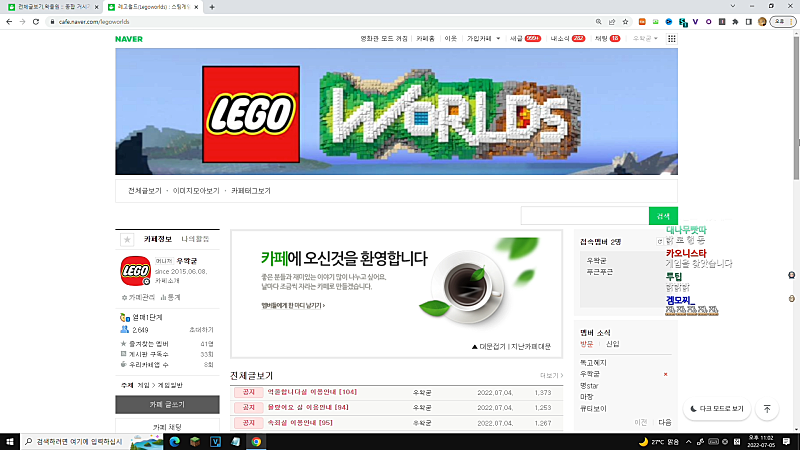Open Microsoft Edge from taskbar
The height and width of the screenshot is (450, 800).
tap(174, 441)
